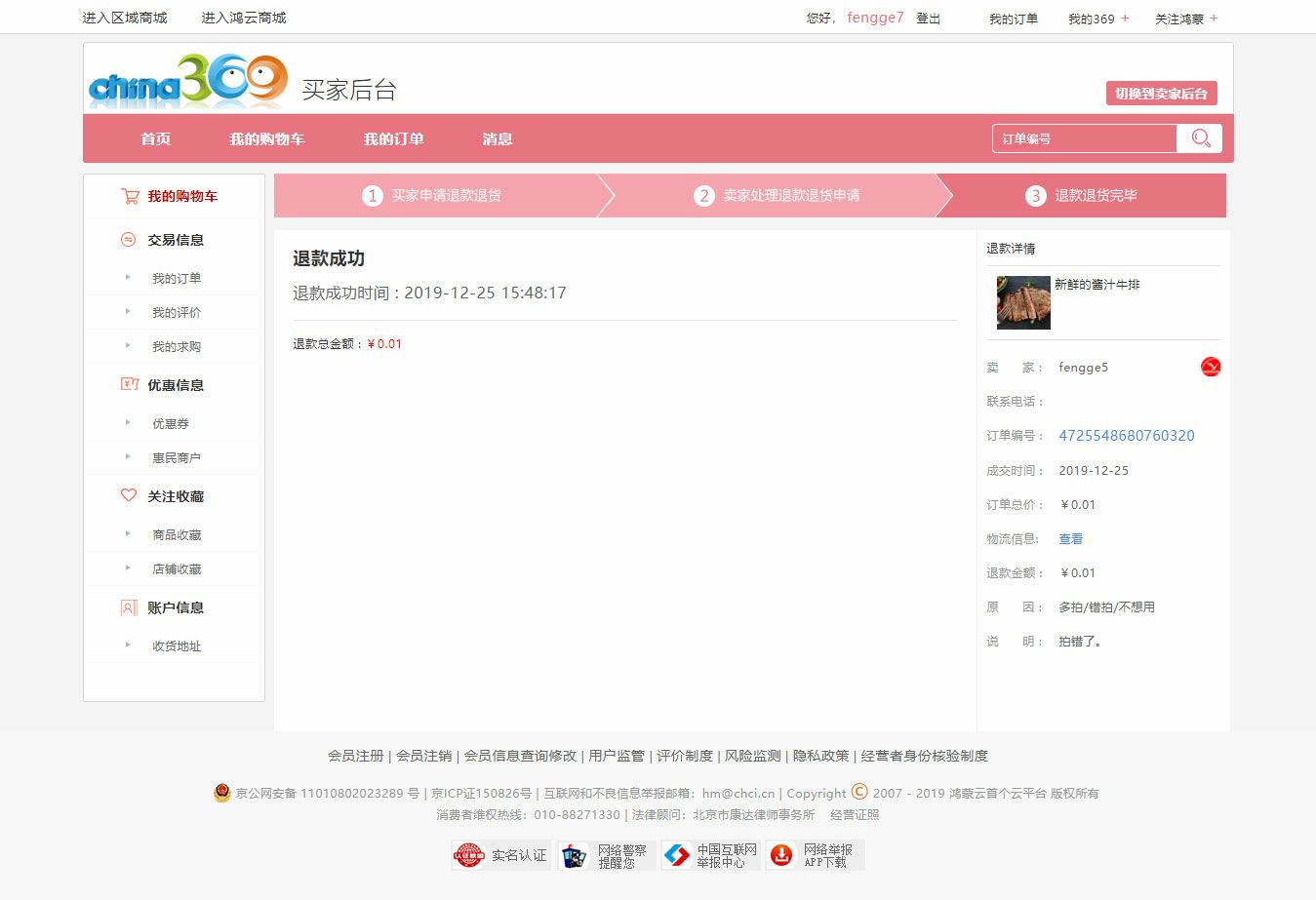1316x900 pixels.
Task: Open the 网络举报 APP下载 badge
Action: click(x=815, y=855)
